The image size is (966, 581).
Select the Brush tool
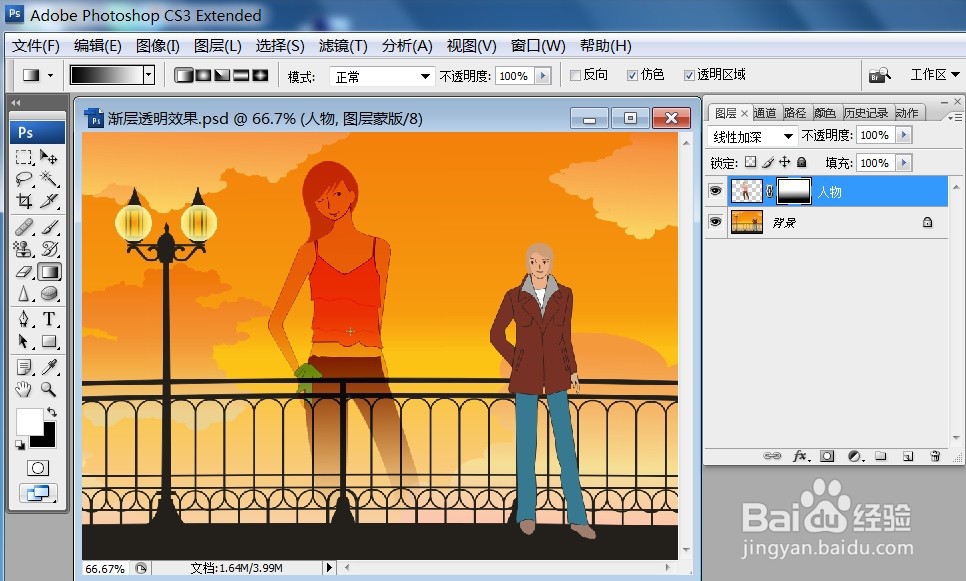click(49, 227)
